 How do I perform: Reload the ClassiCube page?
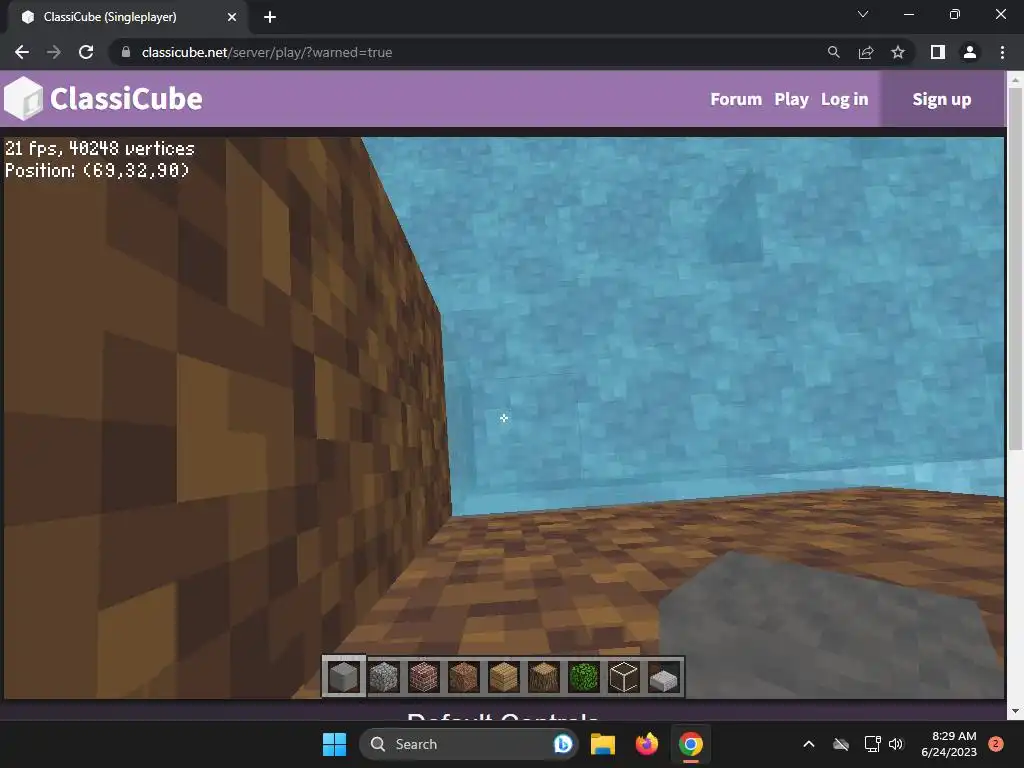pos(86,52)
